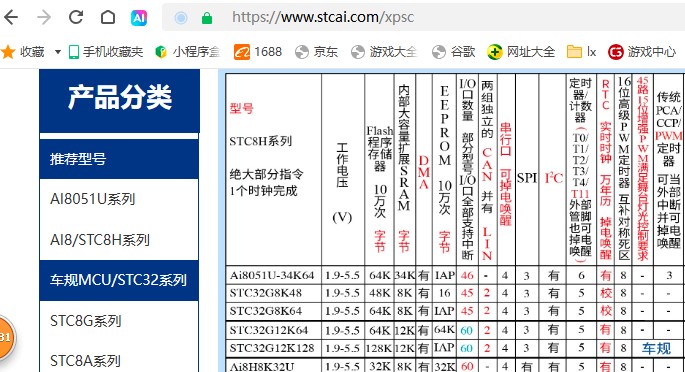Open the browser home page

tap(108, 17)
